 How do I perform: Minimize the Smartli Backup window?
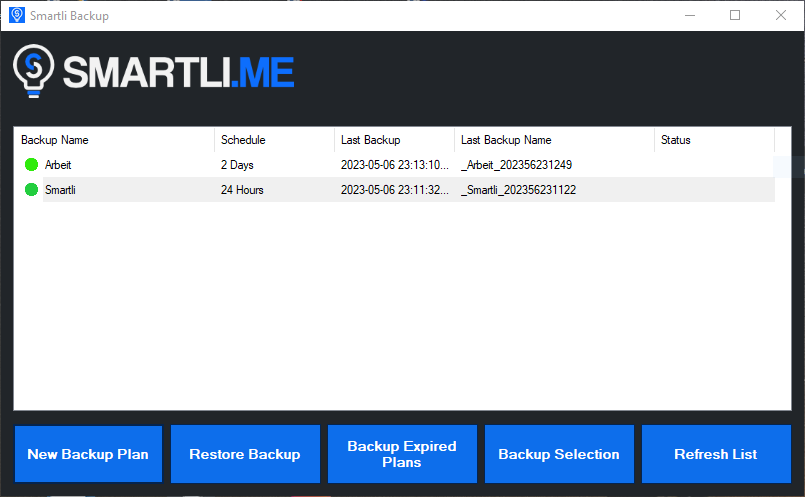coord(689,16)
